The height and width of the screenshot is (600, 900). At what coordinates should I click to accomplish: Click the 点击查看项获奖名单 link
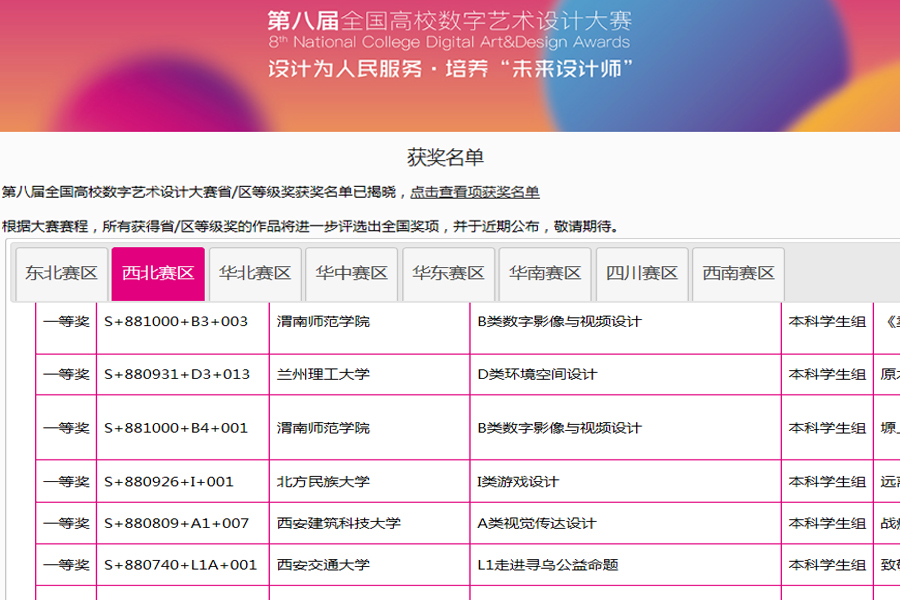(x=475, y=192)
